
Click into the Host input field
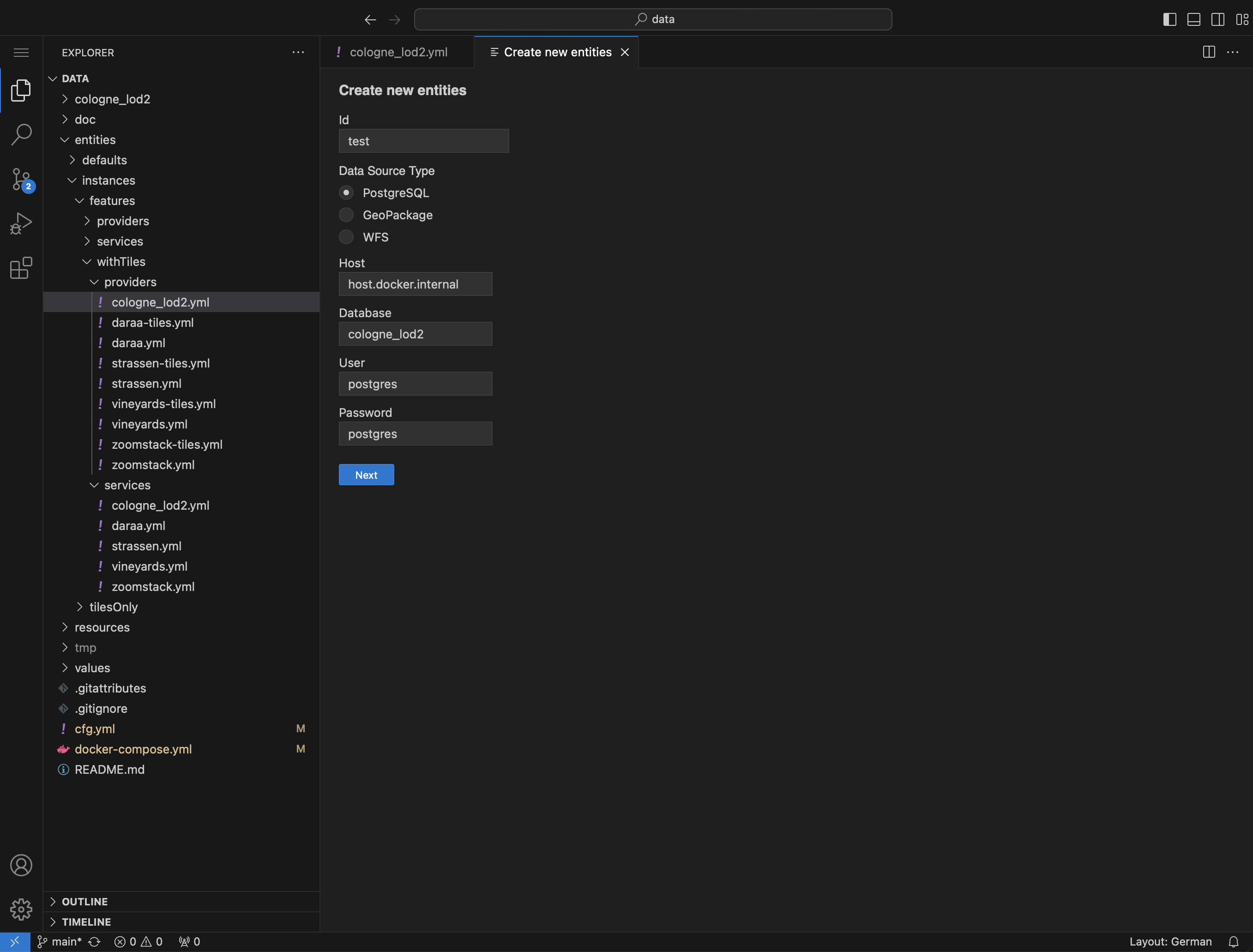tap(415, 284)
